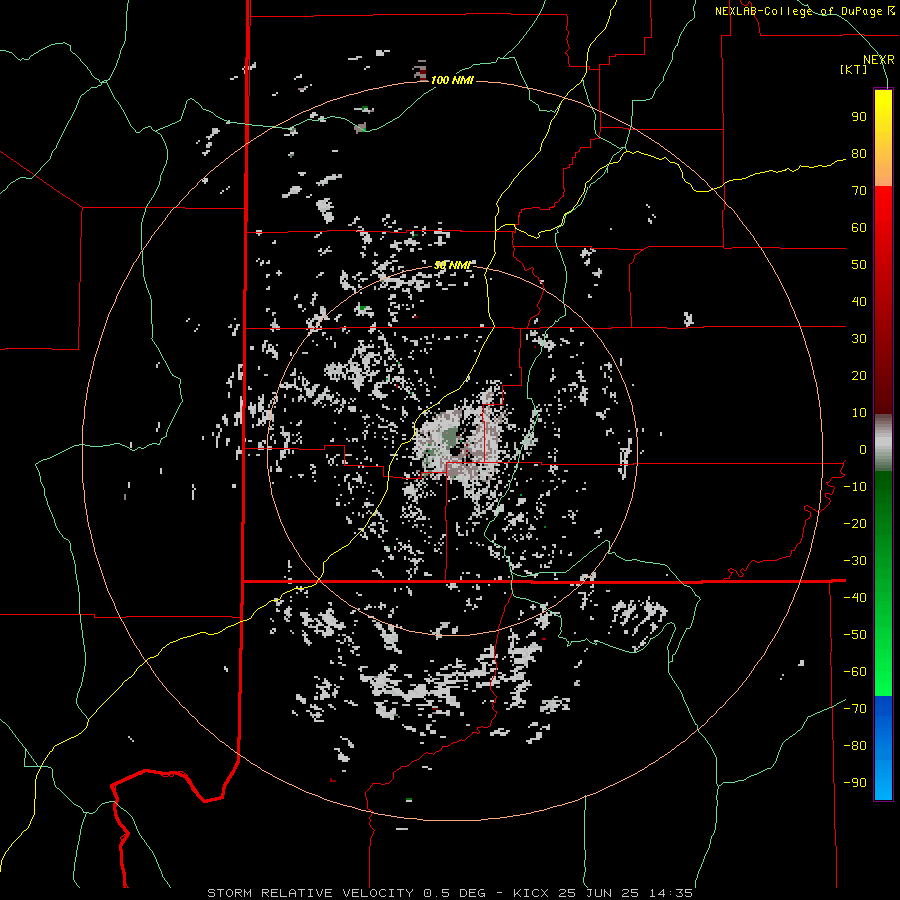
Task: Click the gray near-zero segment of the color bar
Action: coord(883,443)
